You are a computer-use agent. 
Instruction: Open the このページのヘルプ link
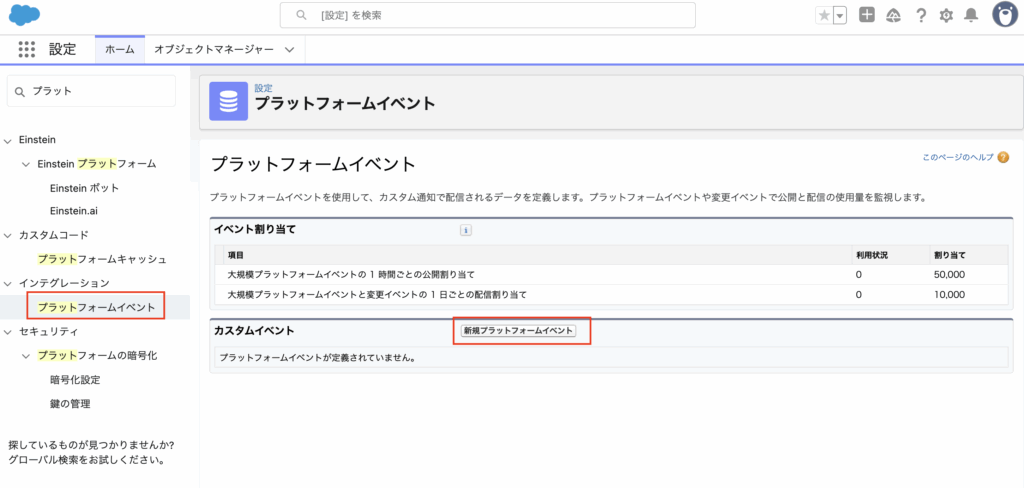tap(957, 158)
